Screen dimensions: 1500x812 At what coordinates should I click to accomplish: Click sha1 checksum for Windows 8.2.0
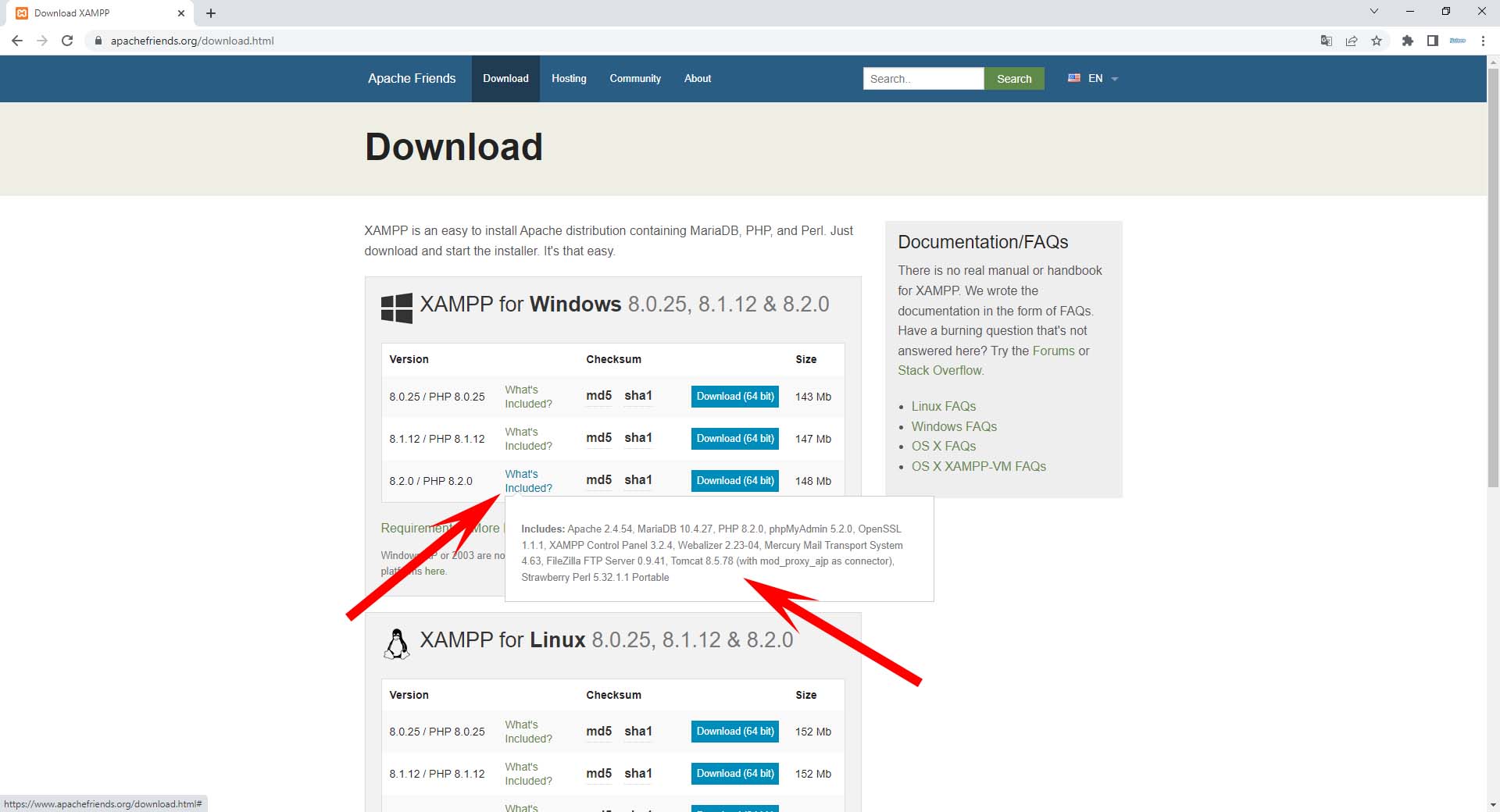click(638, 480)
